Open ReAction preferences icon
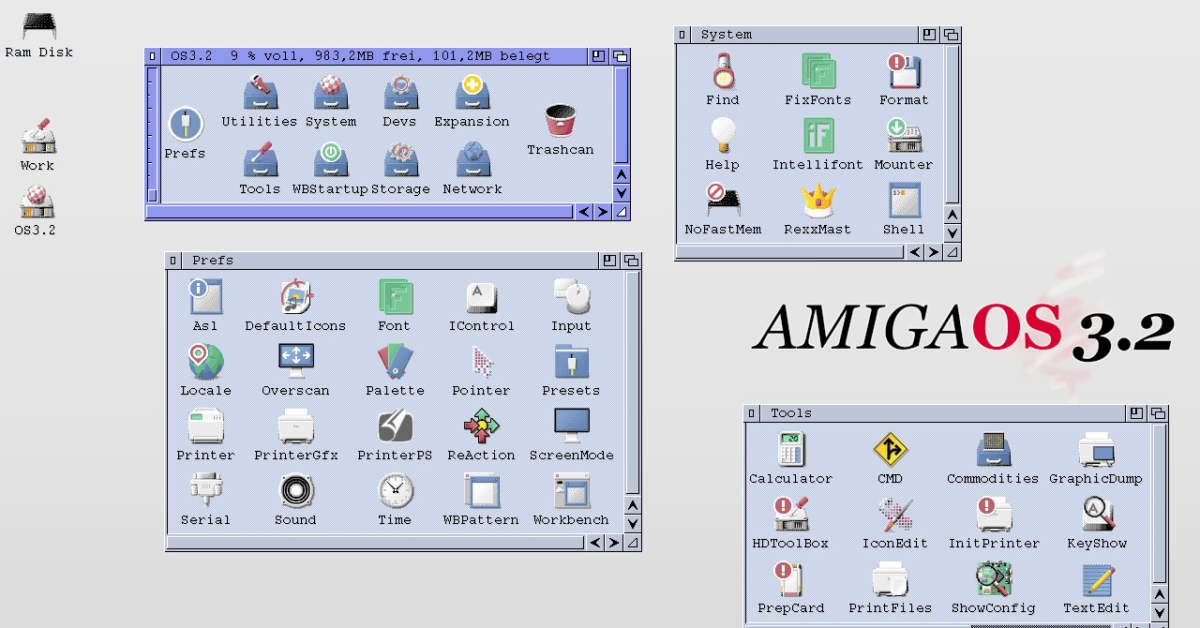Image resolution: width=1200 pixels, height=628 pixels. click(482, 427)
